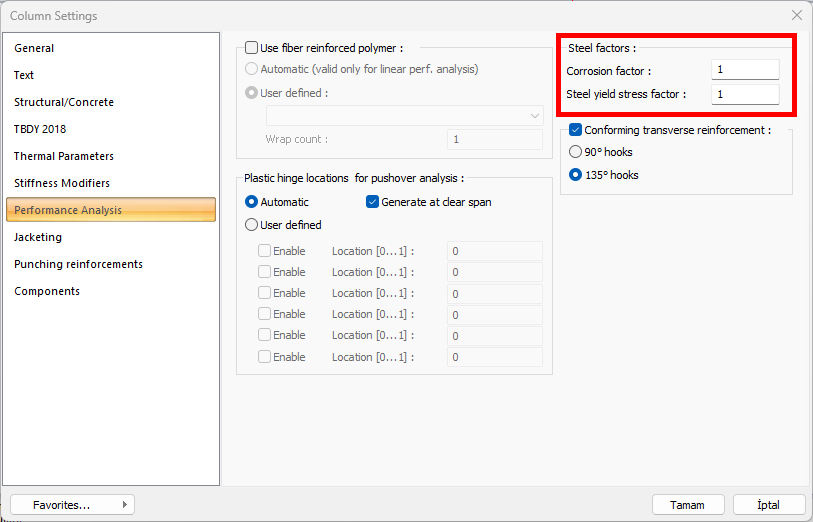Enable Use fiber reinforced polymer checkbox
Viewport: 813px width, 522px height.
point(251,47)
